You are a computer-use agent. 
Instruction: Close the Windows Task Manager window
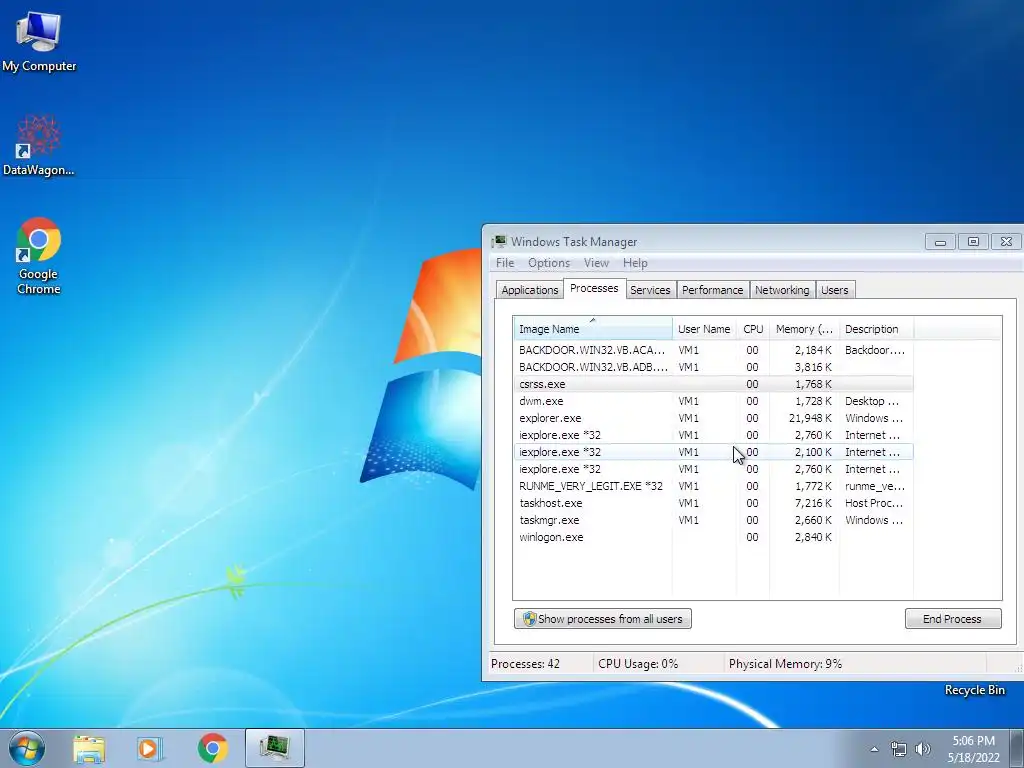(1006, 242)
